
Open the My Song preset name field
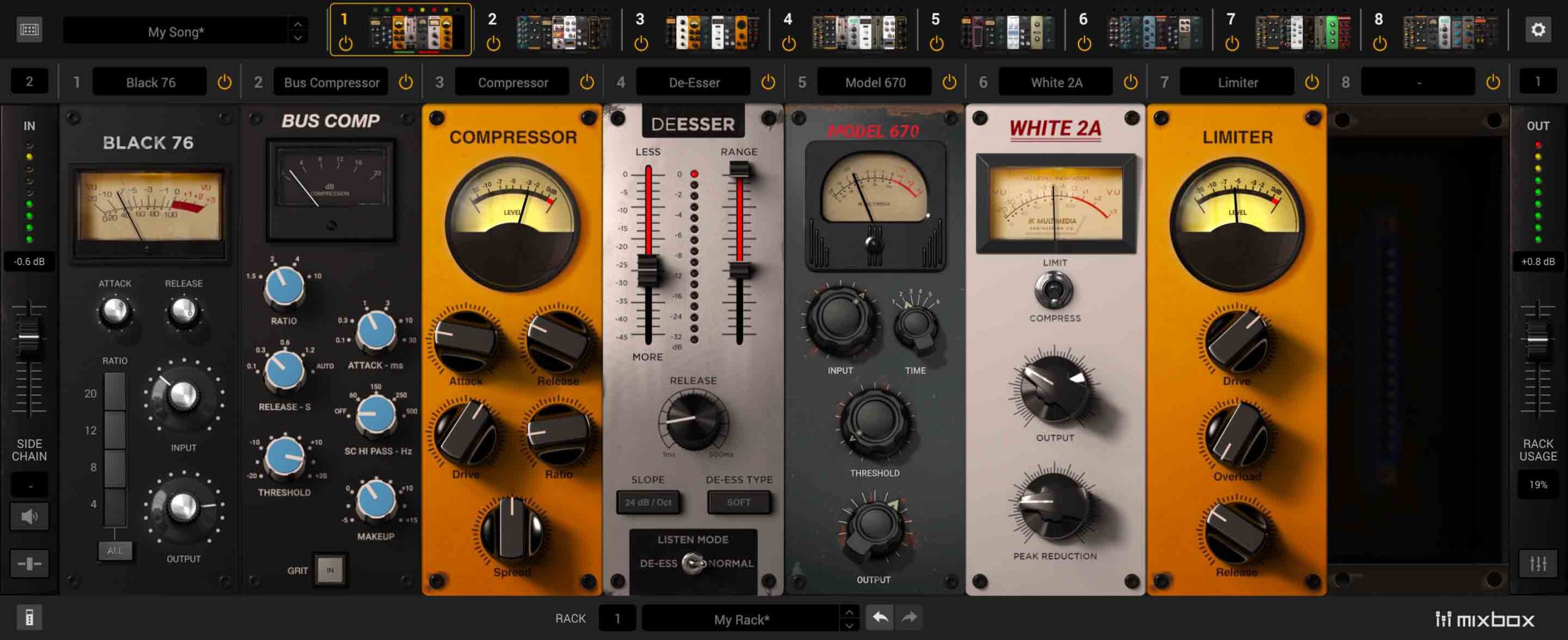pyautogui.click(x=176, y=31)
